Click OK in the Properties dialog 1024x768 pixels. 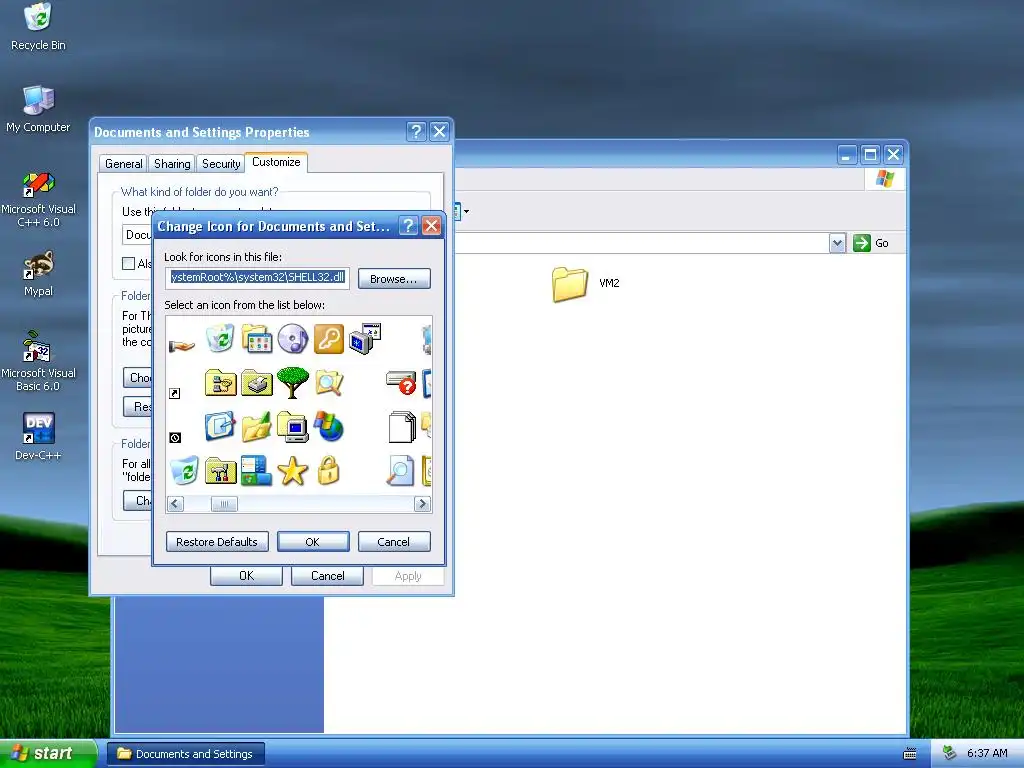246,576
